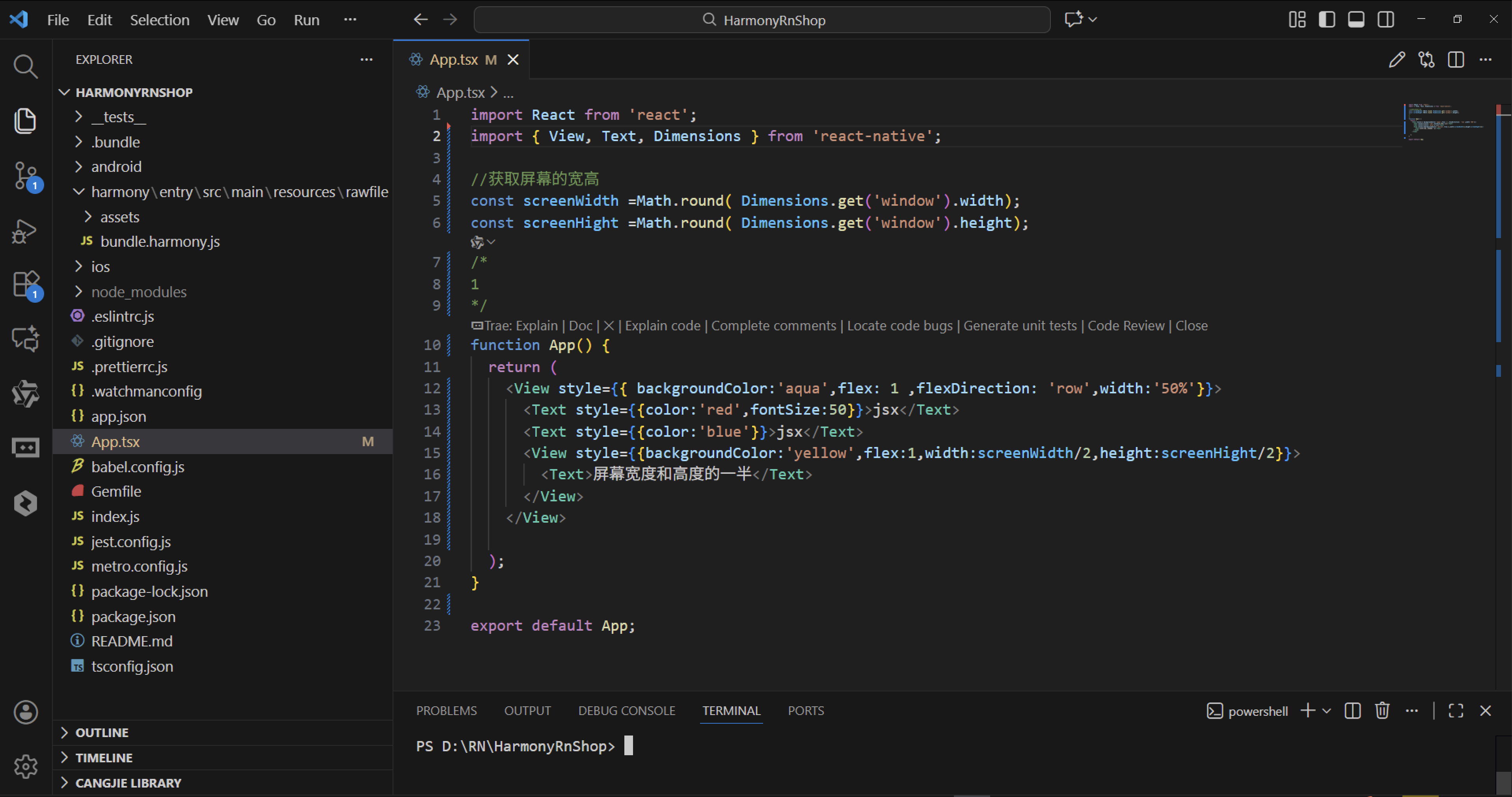Image resolution: width=1512 pixels, height=797 pixels.
Task: Open the chat icon beside command center
Action: coord(1073,19)
